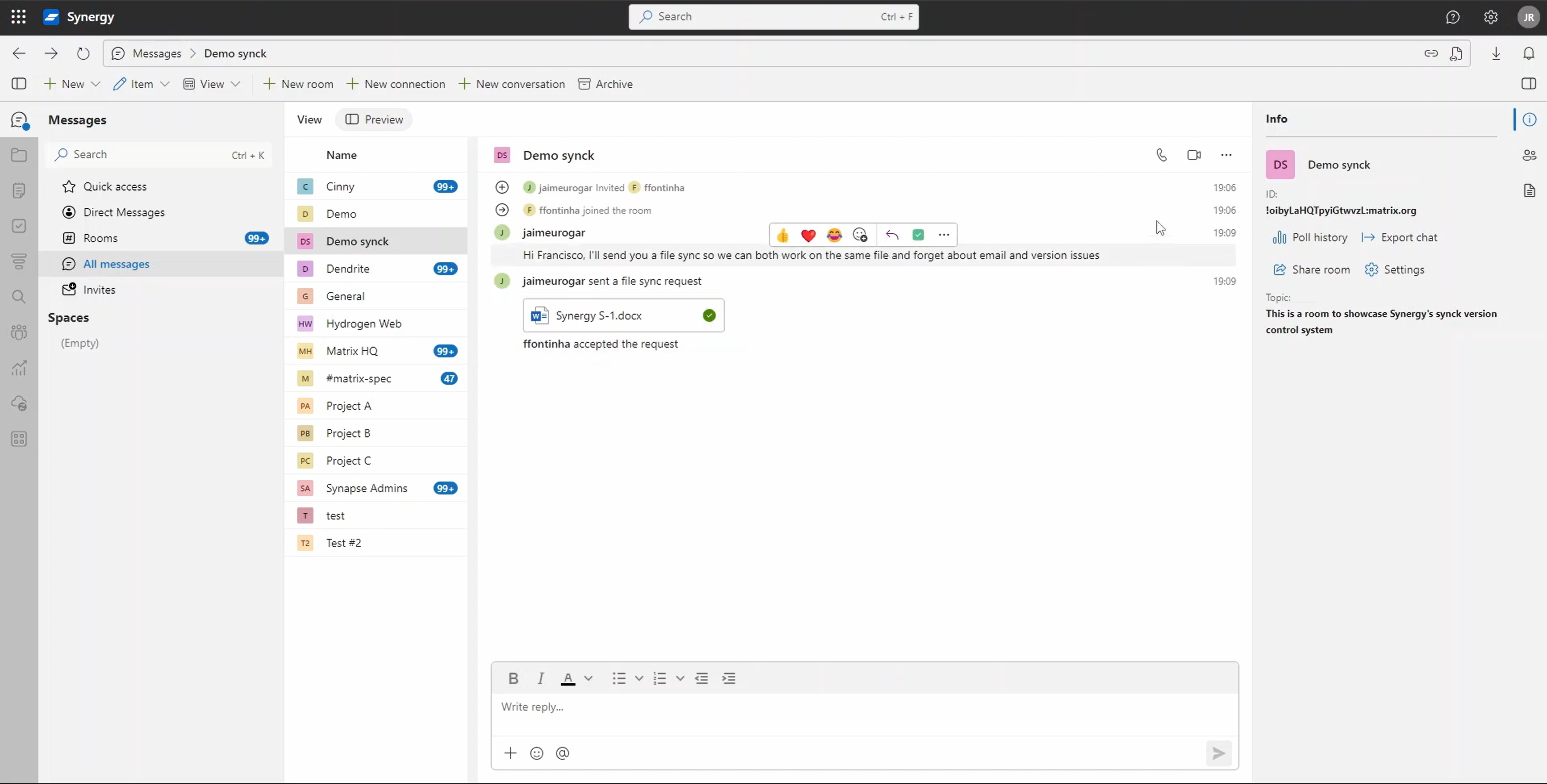Toggle italic formatting
This screenshot has width=1547, height=784.
(540, 678)
